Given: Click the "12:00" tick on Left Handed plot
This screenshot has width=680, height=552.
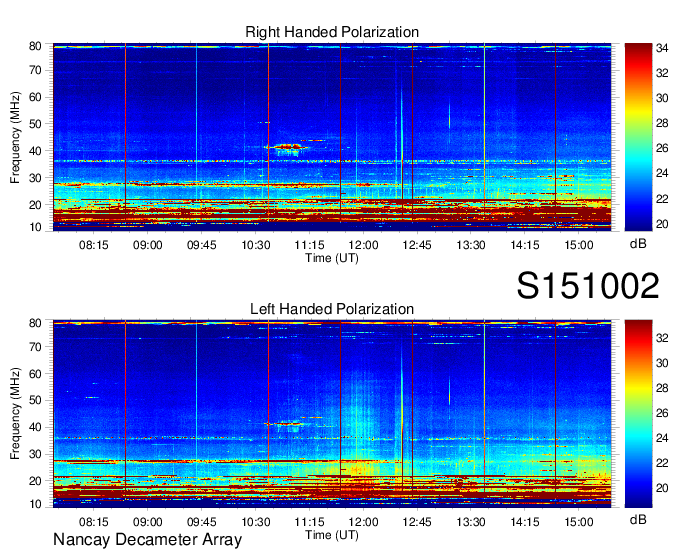Looking at the screenshot, I should (363, 522).
